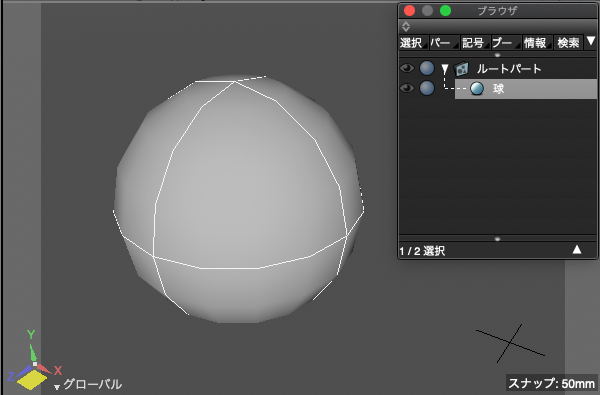Click the ルートパート part folder icon
Image resolution: width=600 pixels, height=395 pixels.
[x=461, y=69]
